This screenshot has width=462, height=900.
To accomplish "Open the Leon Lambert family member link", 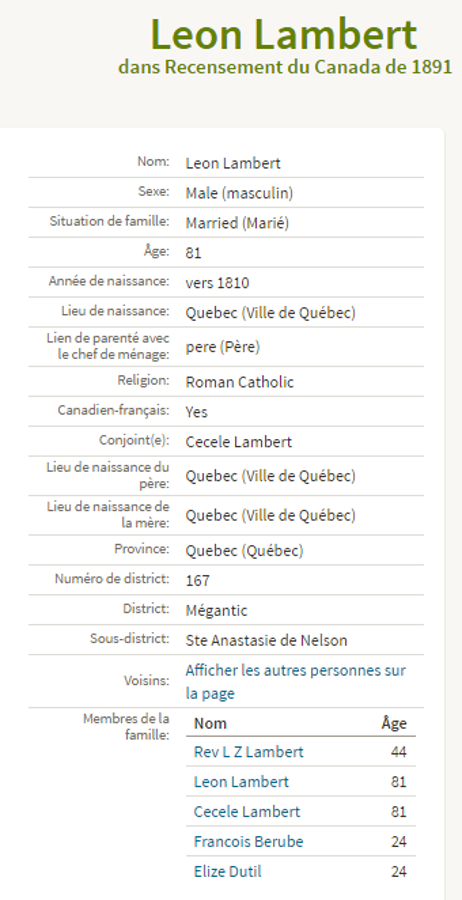I will (241, 782).
